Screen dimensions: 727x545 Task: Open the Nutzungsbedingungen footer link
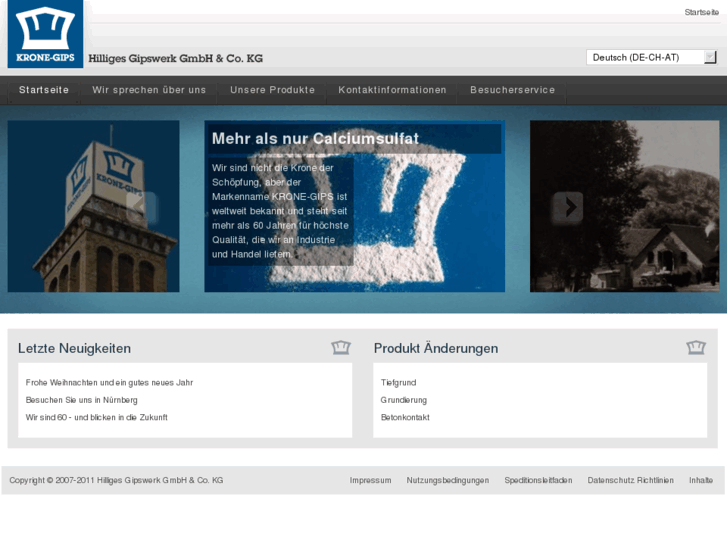tap(448, 481)
